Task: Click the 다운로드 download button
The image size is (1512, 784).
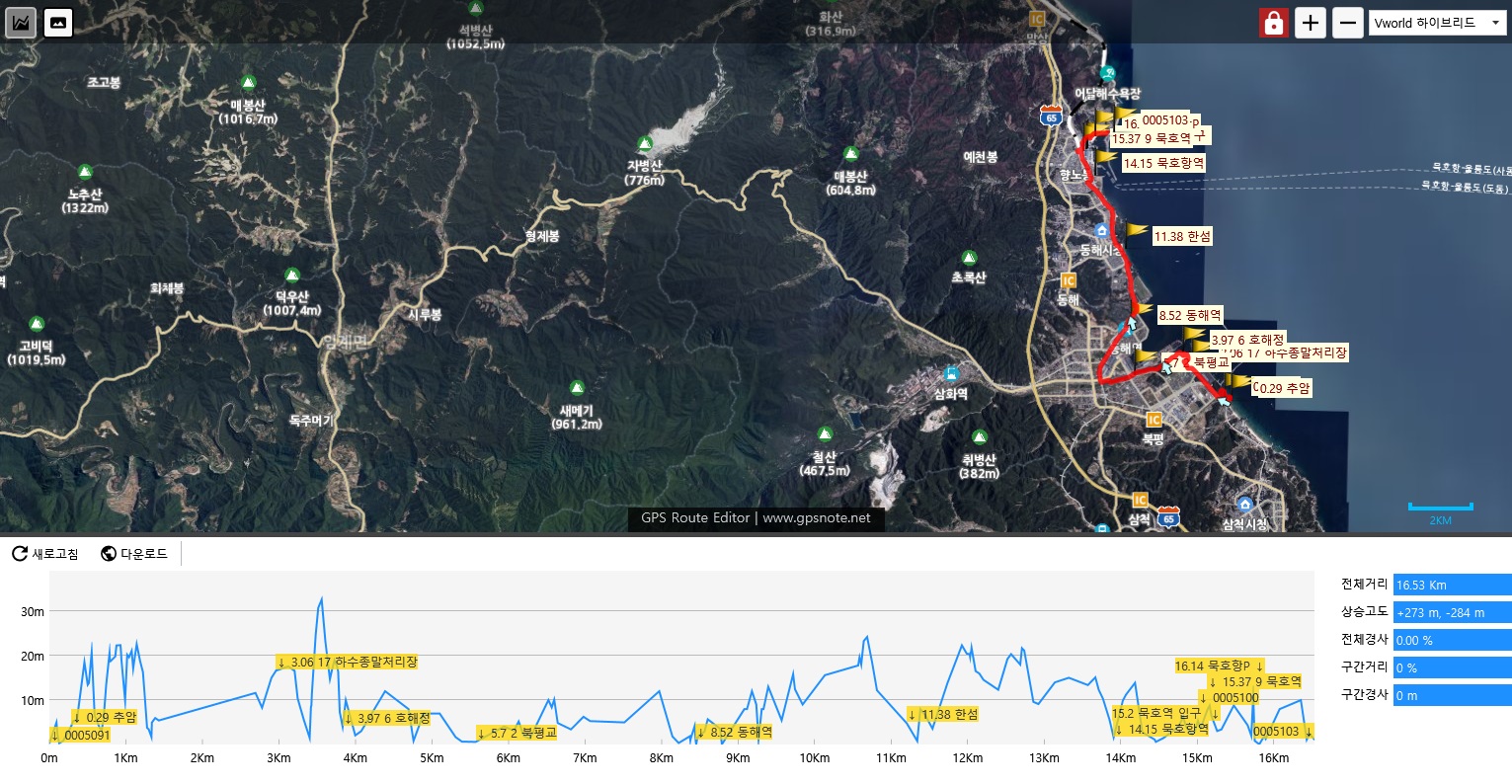Action: click(x=134, y=554)
